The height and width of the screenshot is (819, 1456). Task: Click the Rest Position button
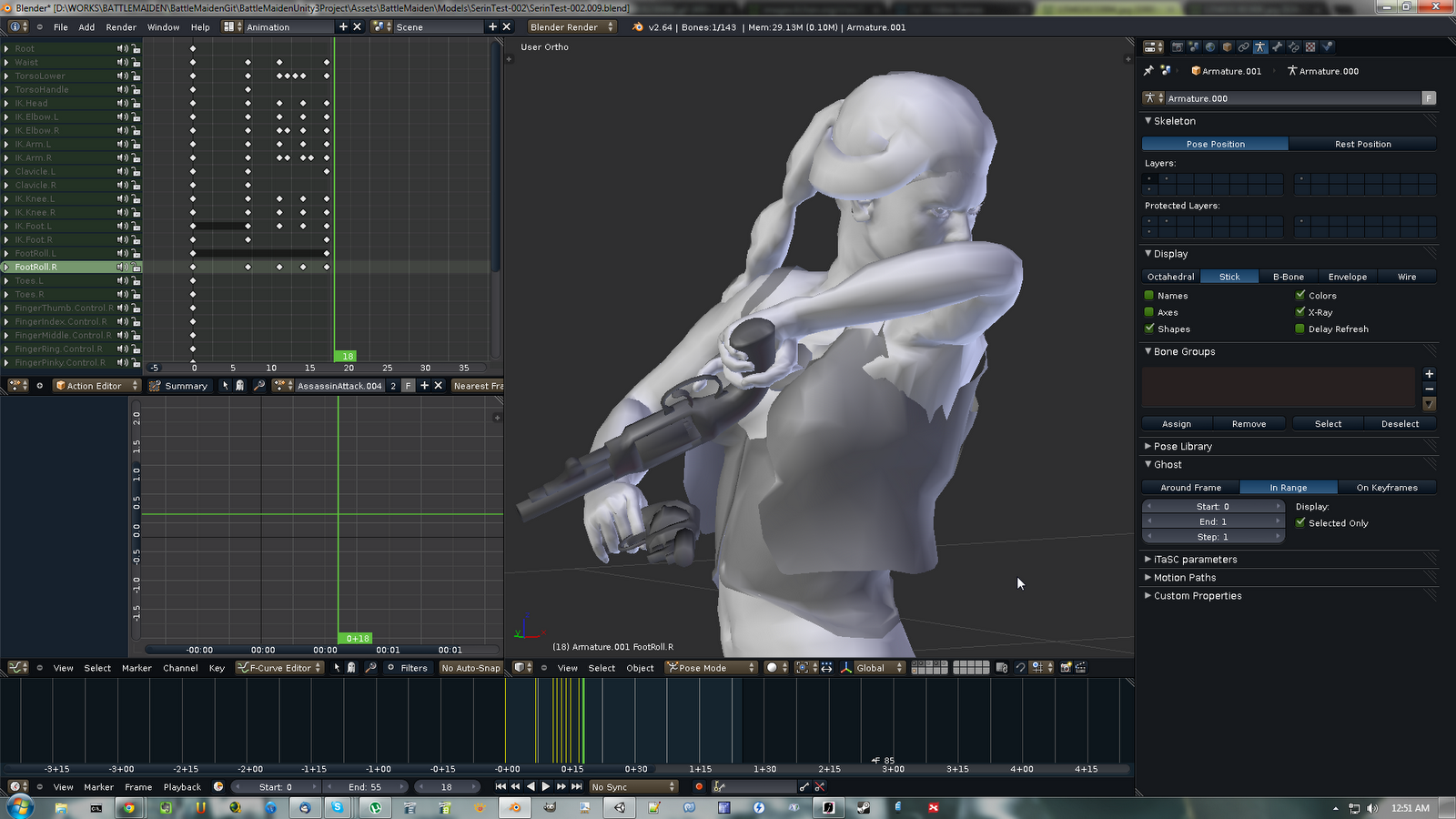pos(1362,144)
